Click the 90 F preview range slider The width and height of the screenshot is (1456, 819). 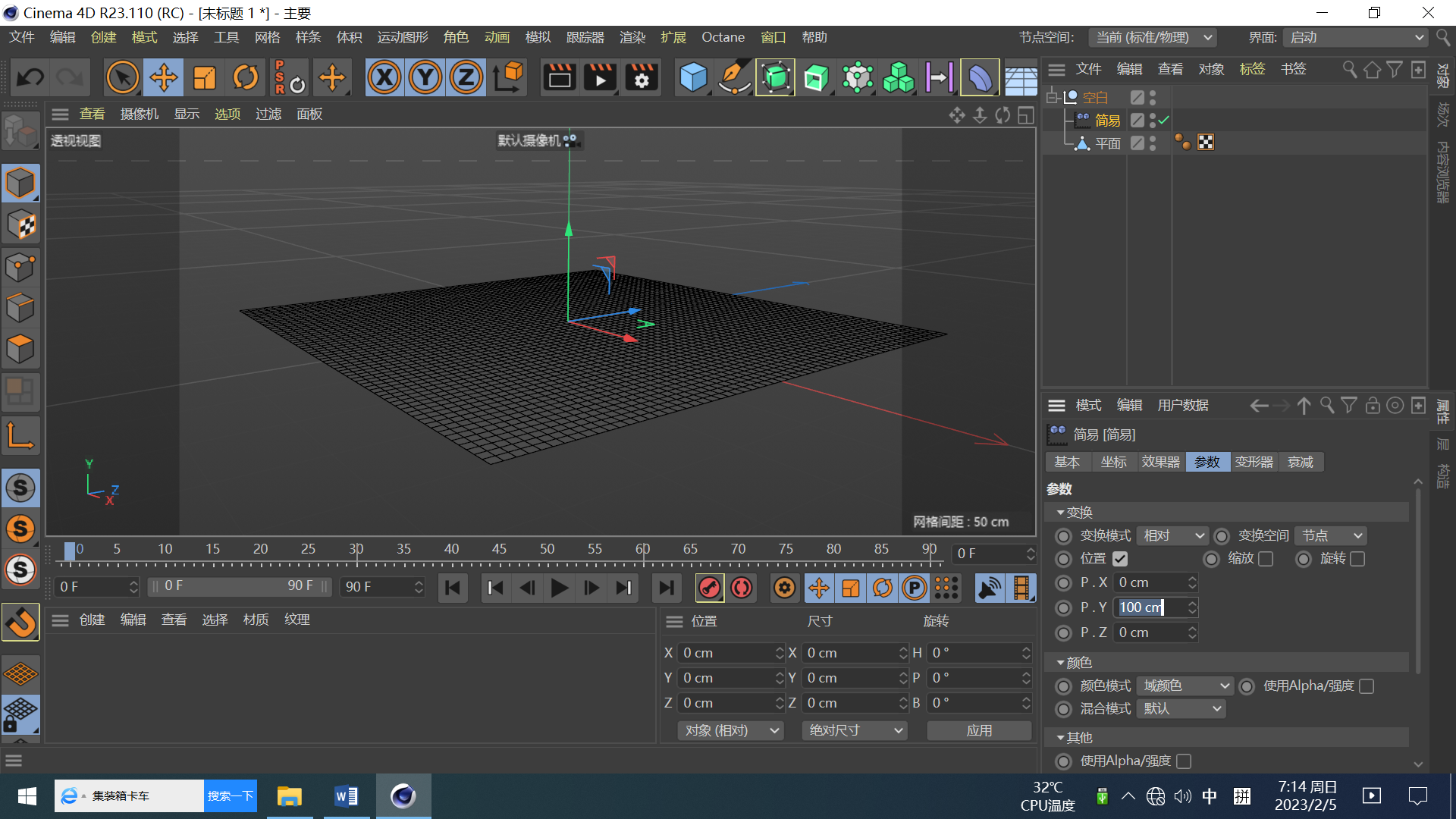(240, 587)
